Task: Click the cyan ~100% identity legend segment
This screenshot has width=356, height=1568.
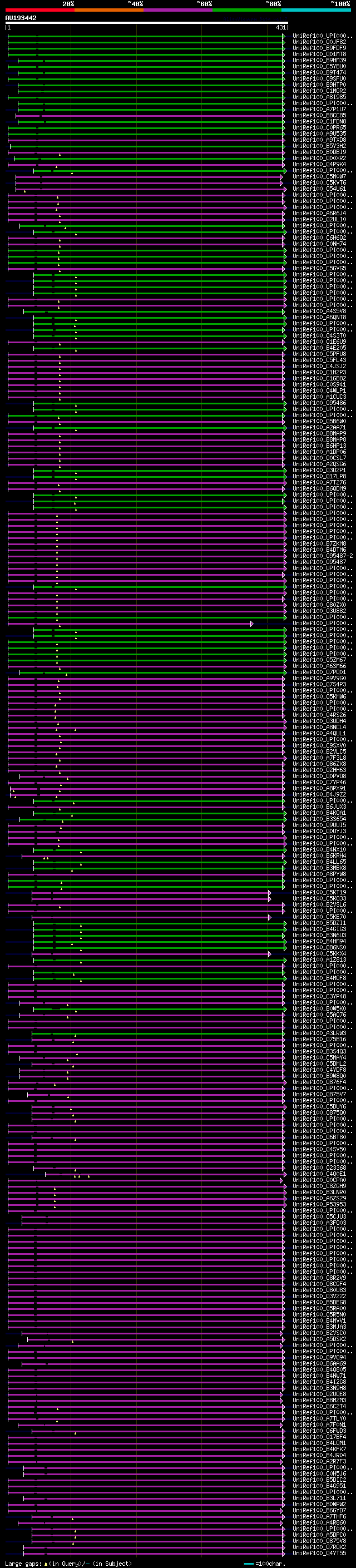Action: [316, 11]
